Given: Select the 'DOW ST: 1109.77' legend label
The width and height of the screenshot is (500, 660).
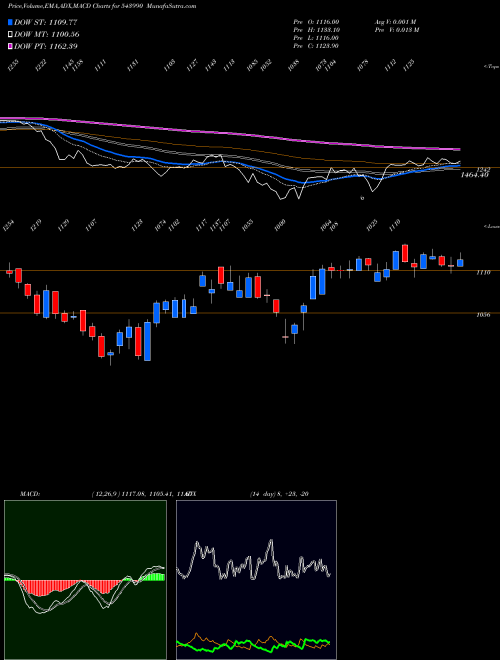Looking at the screenshot, I should coord(46,22).
